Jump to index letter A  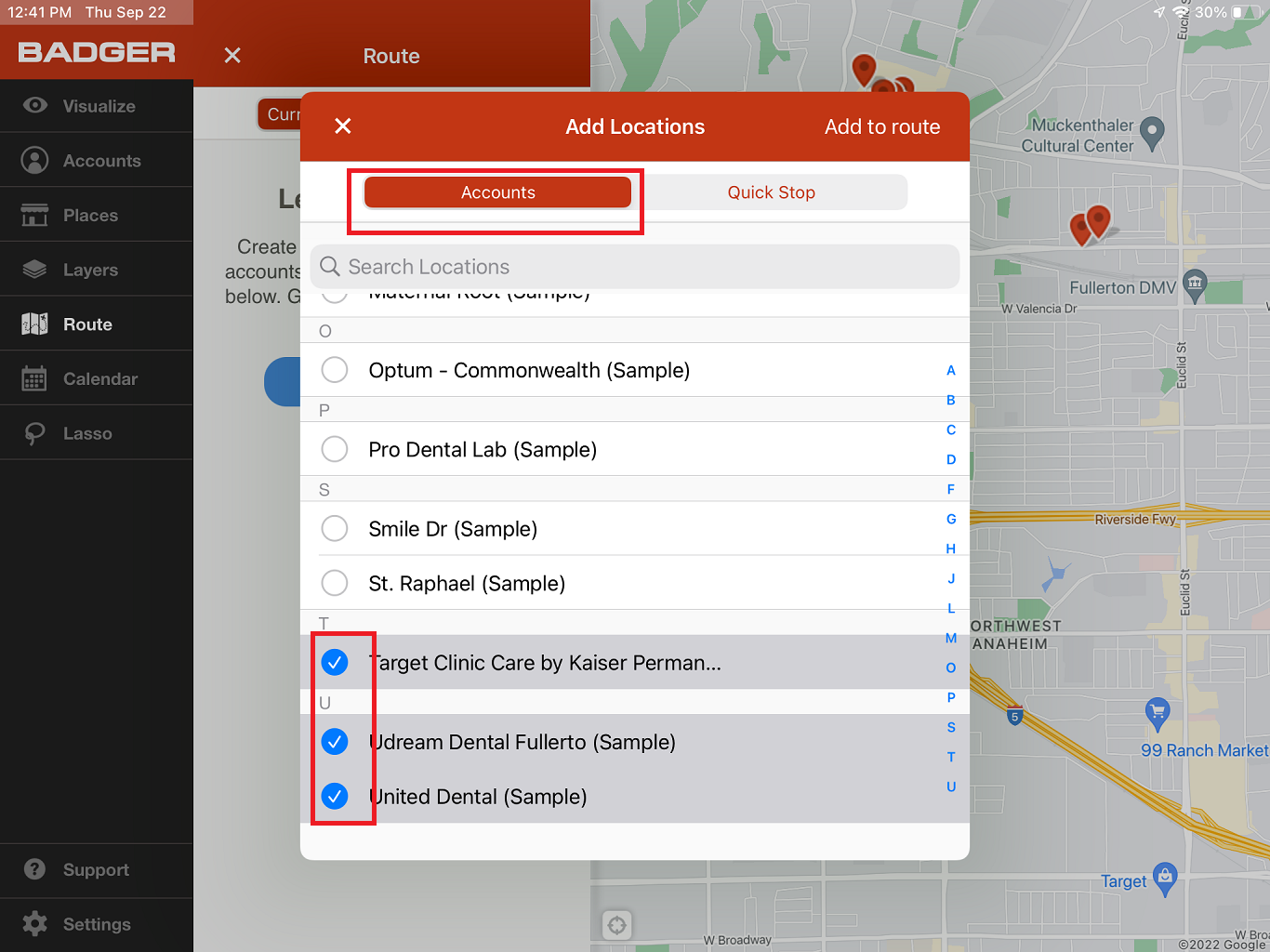[x=951, y=370]
